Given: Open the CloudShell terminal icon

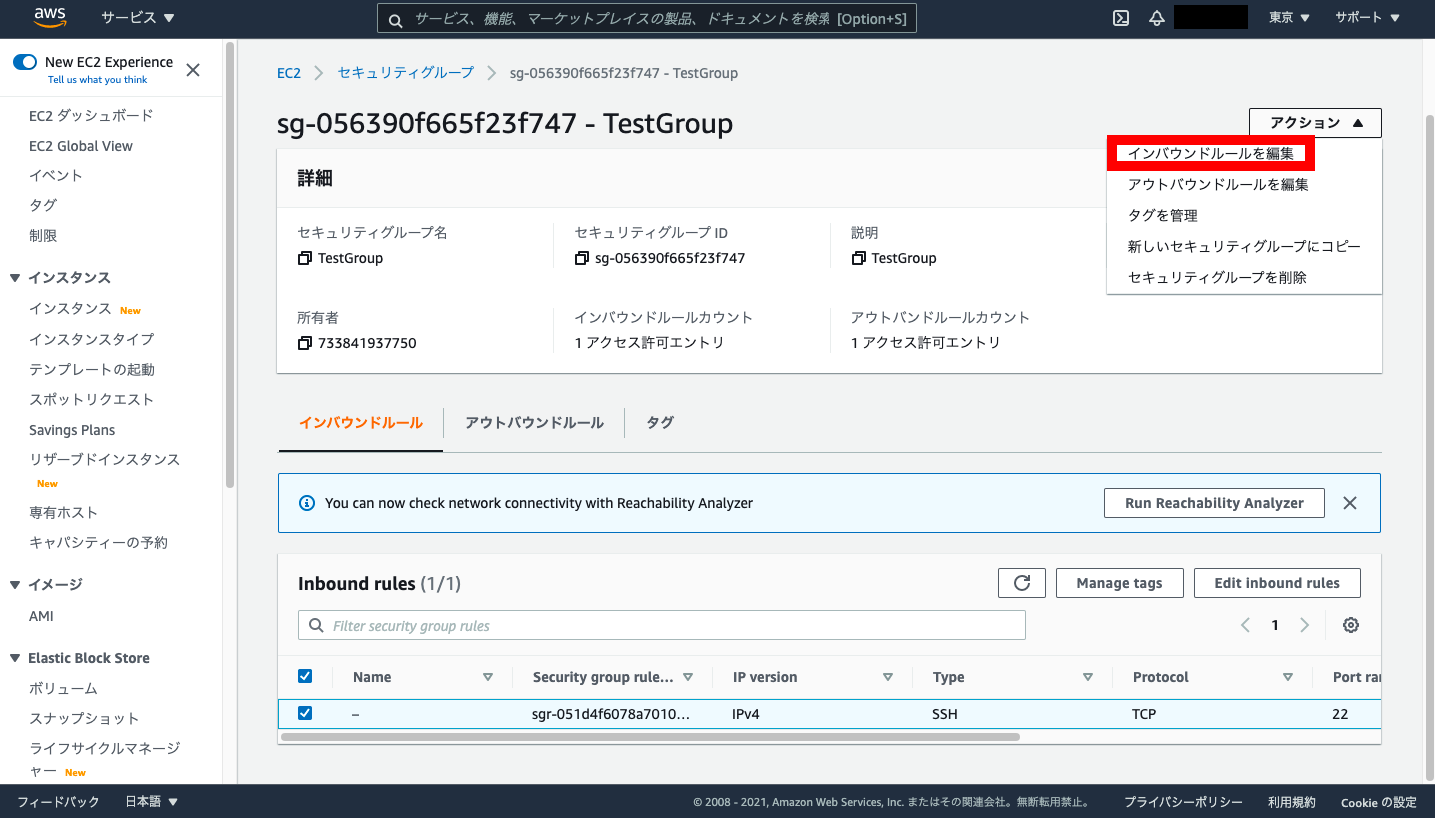Looking at the screenshot, I should tap(1122, 18).
